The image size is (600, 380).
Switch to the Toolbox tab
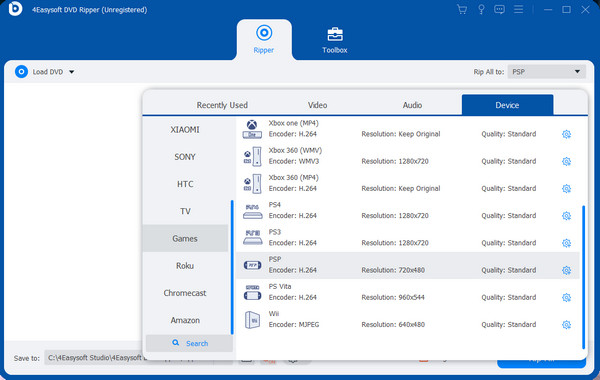pos(335,40)
